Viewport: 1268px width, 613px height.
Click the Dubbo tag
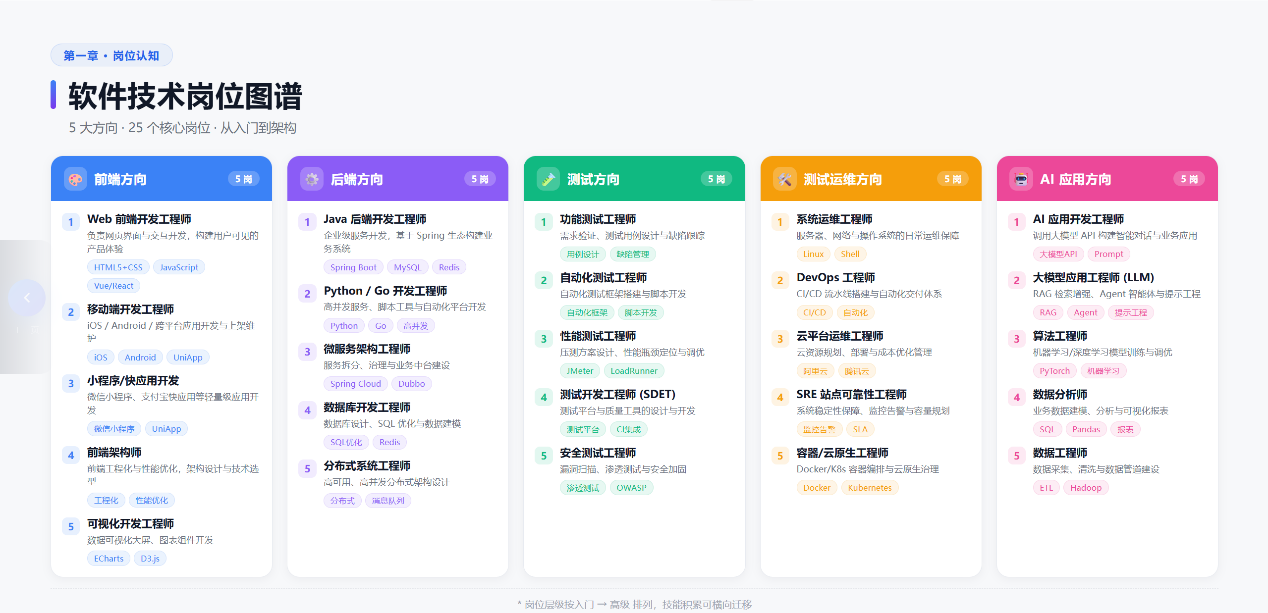point(412,383)
